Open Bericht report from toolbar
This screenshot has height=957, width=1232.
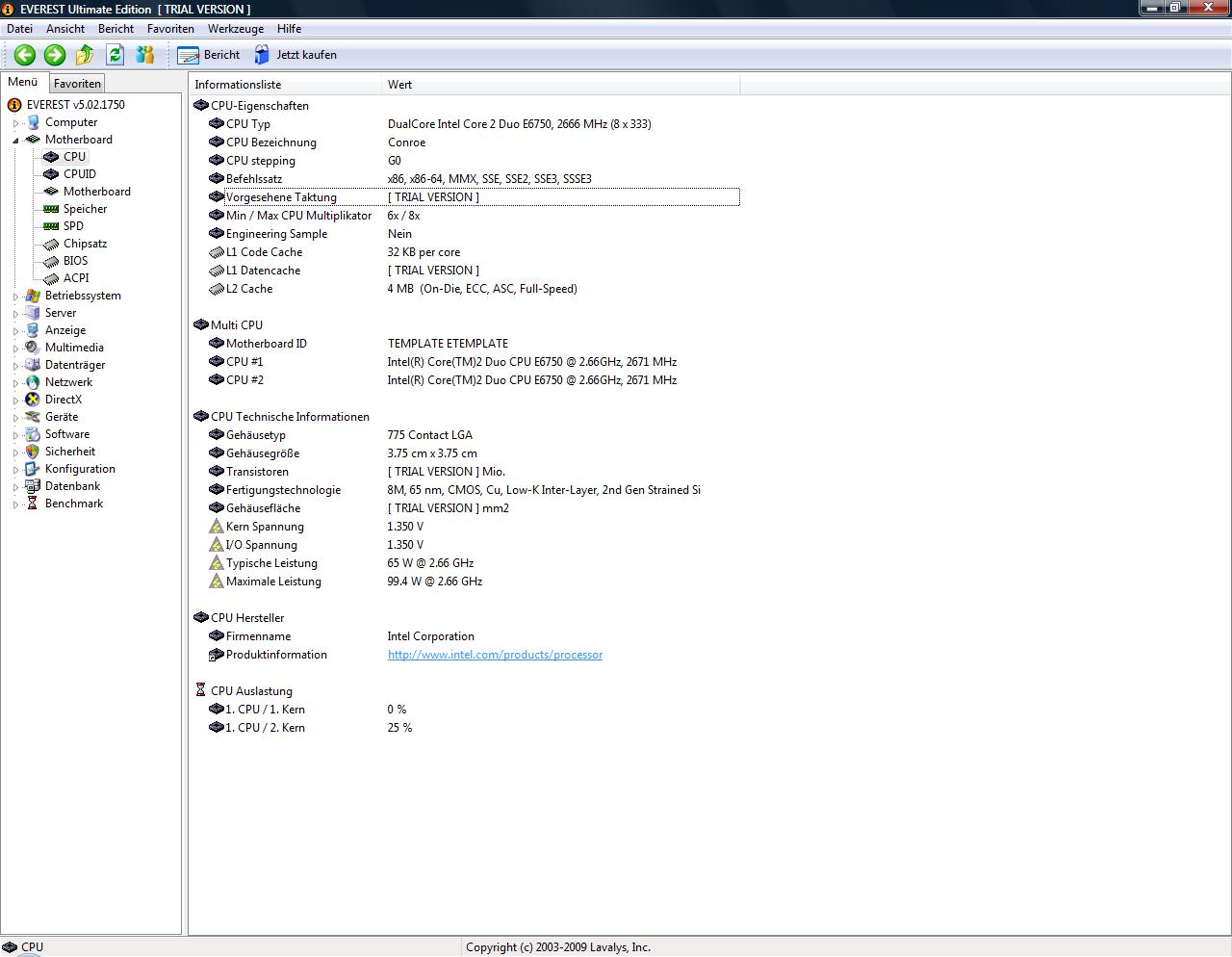pyautogui.click(x=209, y=55)
